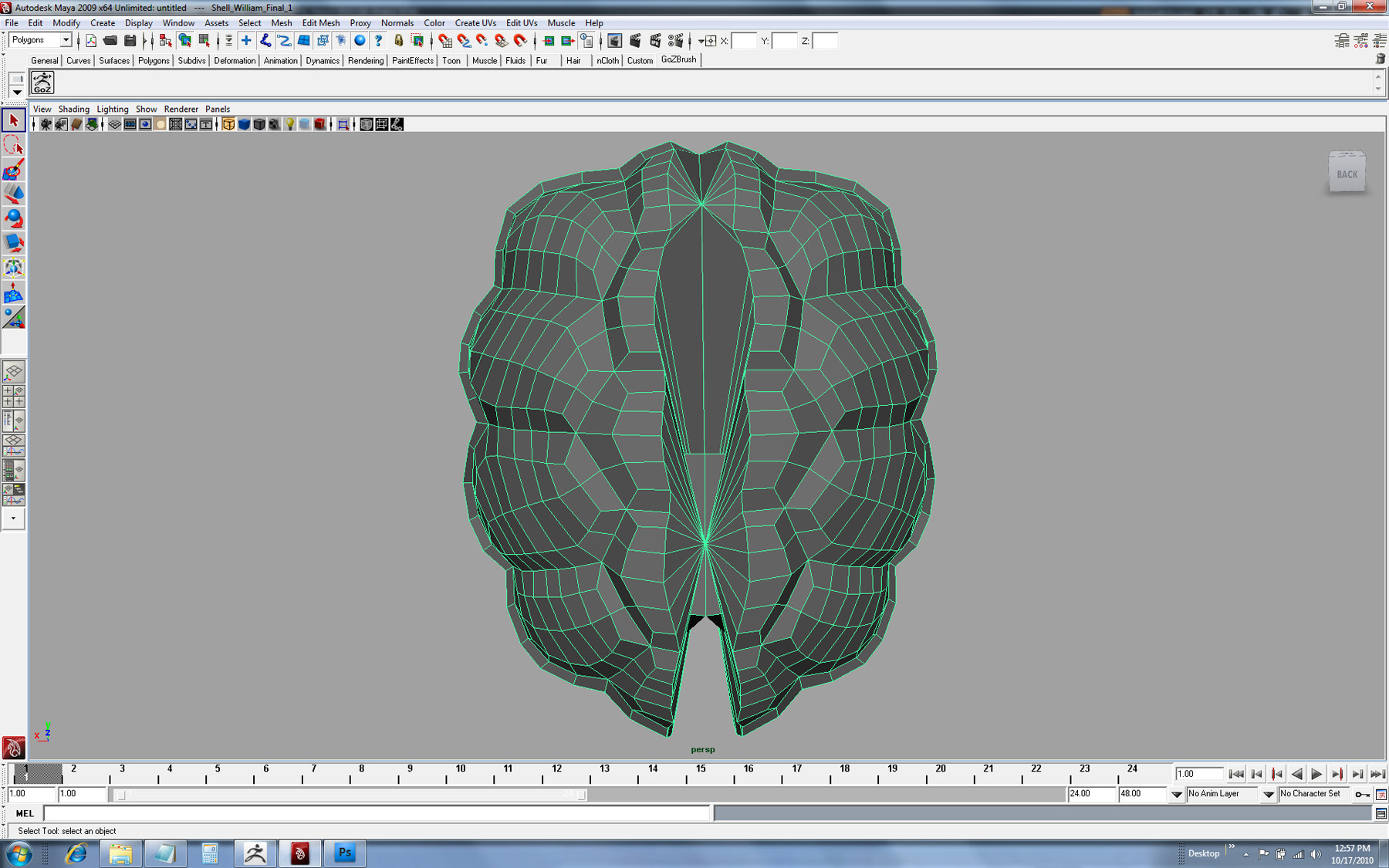Click the BACK face of the view cube

[x=1347, y=174]
